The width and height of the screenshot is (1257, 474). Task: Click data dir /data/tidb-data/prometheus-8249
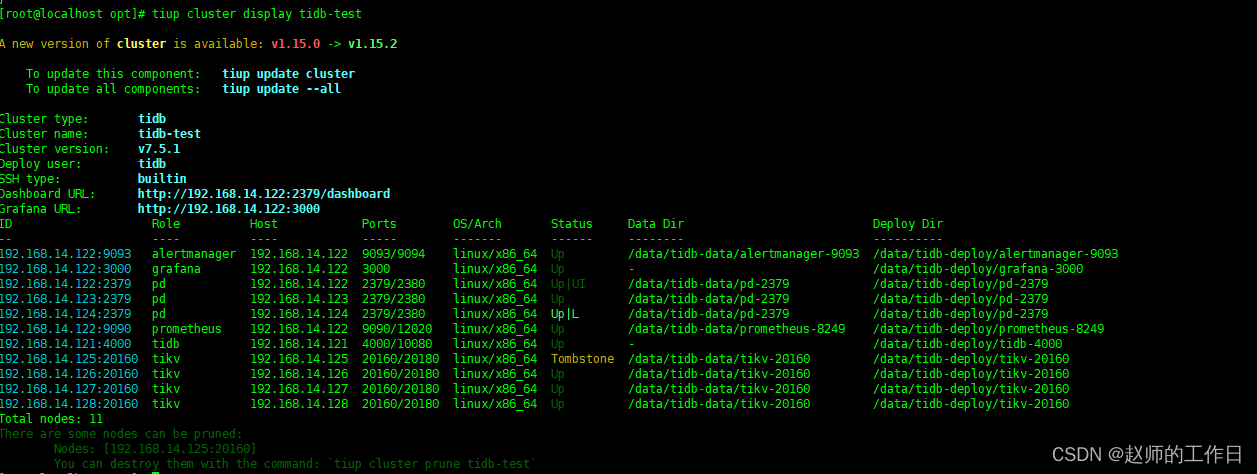click(736, 329)
